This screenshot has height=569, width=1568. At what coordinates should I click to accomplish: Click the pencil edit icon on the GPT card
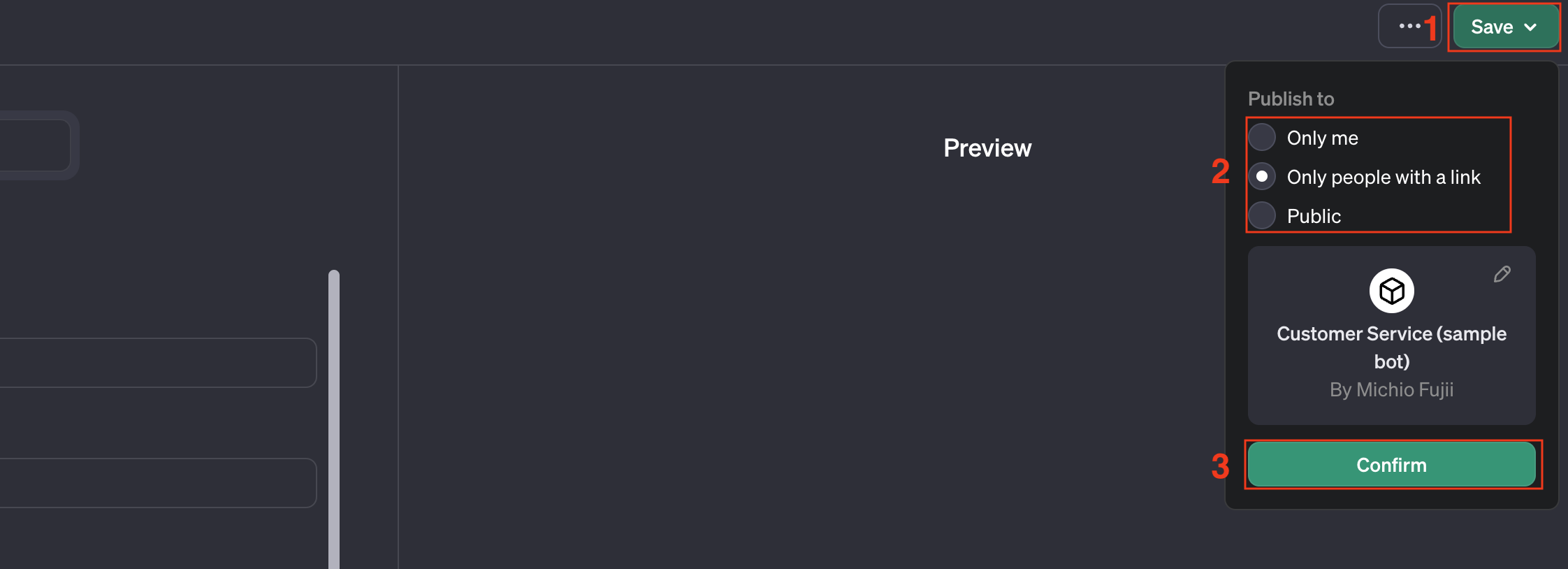pyautogui.click(x=1502, y=274)
